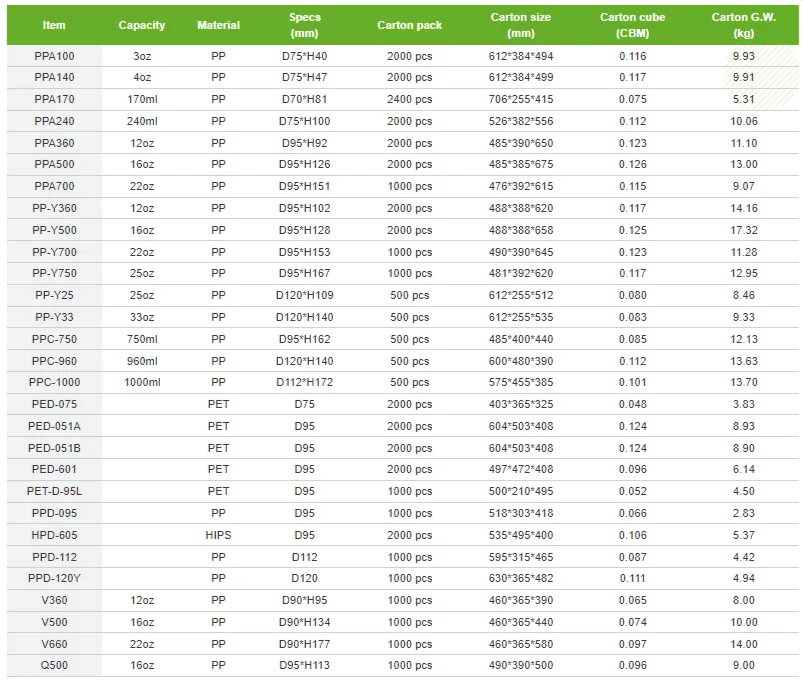The width and height of the screenshot is (803, 684).
Task: Click the Item column header
Action: coord(54,25)
